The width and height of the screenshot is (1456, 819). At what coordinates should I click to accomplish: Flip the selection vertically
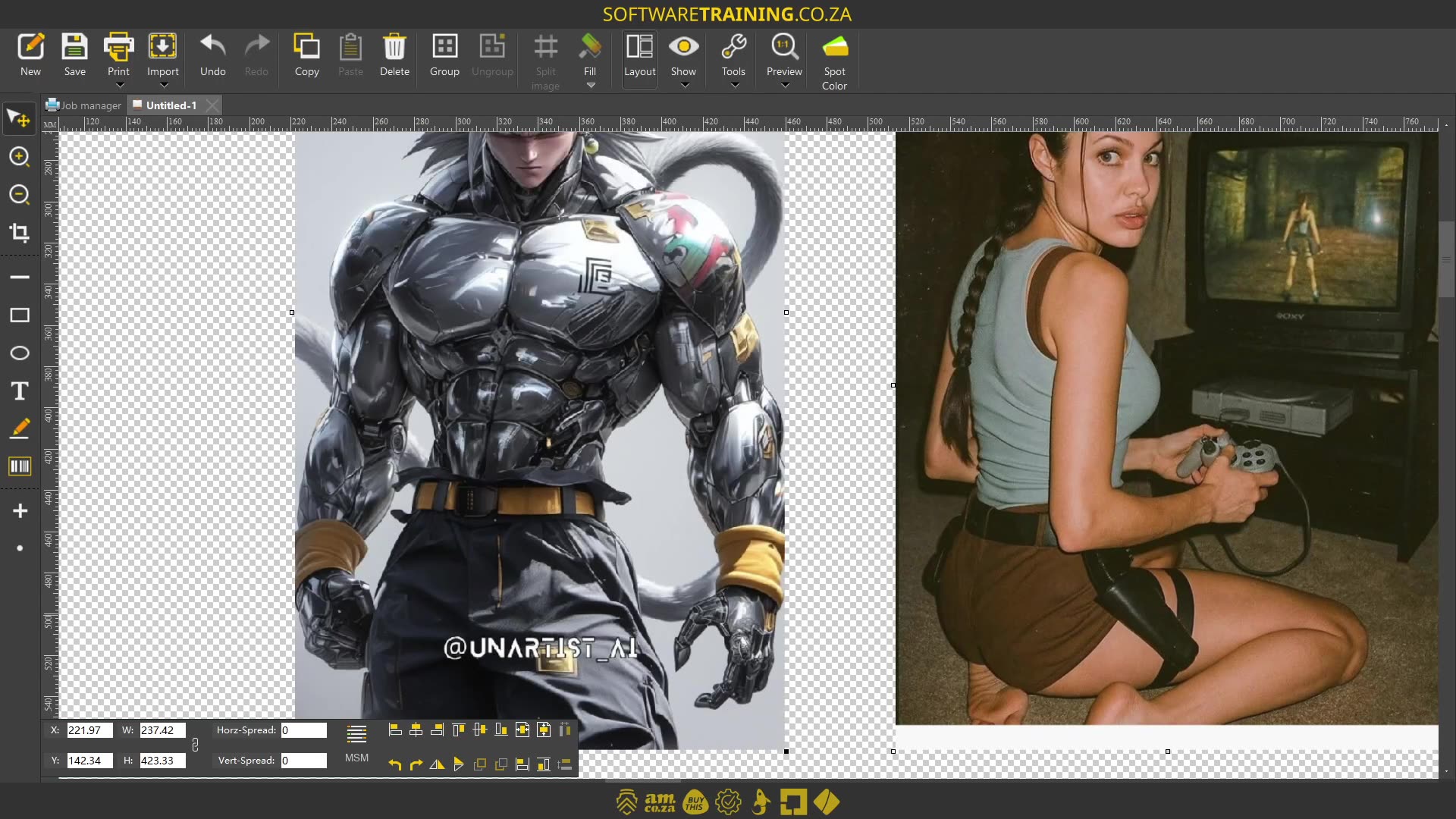coord(458,764)
